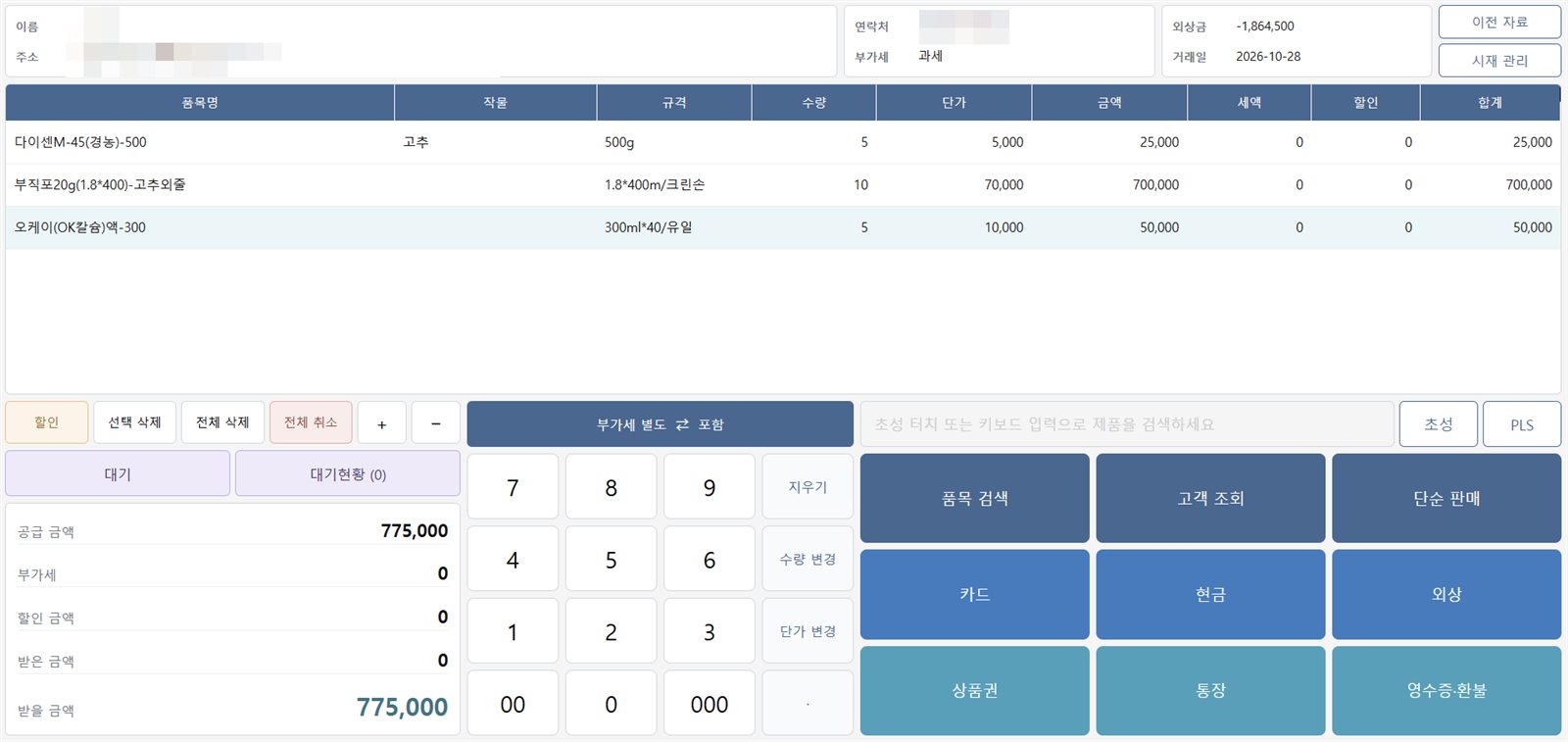Select the 오케이(OK칼슘)액-300 row
The width and height of the screenshot is (1568, 742).
coord(783,227)
